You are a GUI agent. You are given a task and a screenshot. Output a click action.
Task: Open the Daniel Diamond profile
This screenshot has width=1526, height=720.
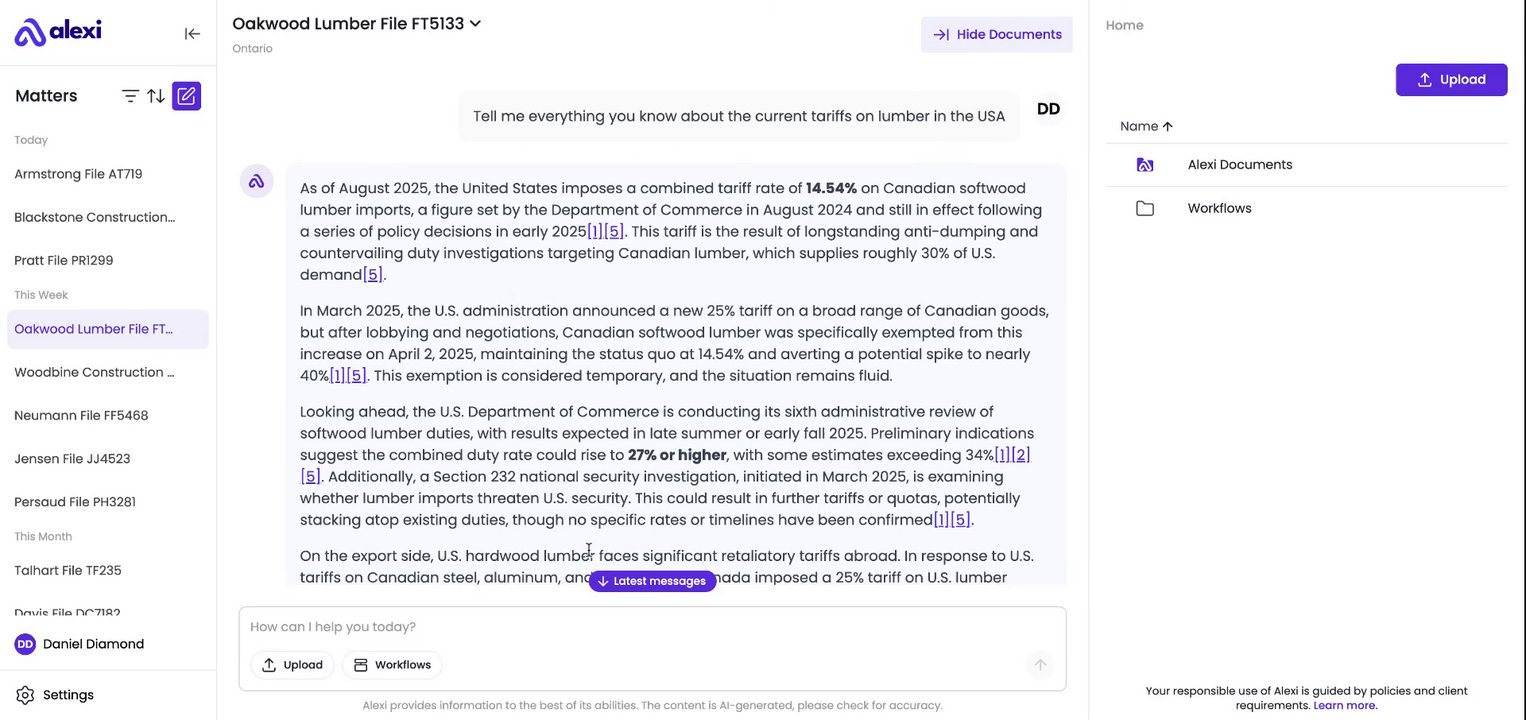(x=93, y=644)
